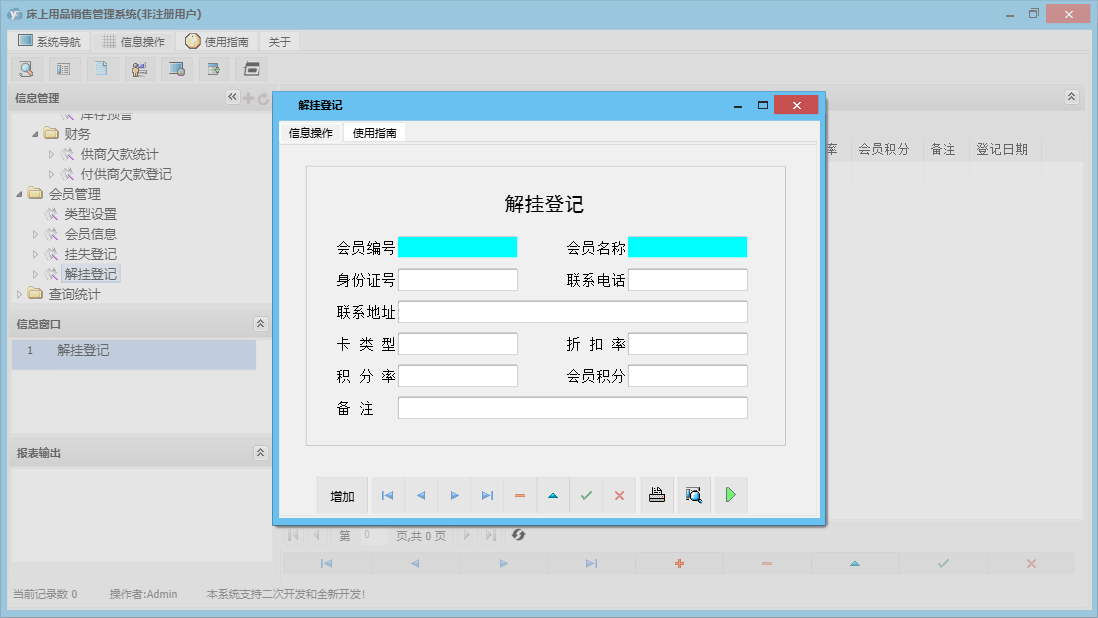Click the red minus delete-record icon

tap(520, 495)
